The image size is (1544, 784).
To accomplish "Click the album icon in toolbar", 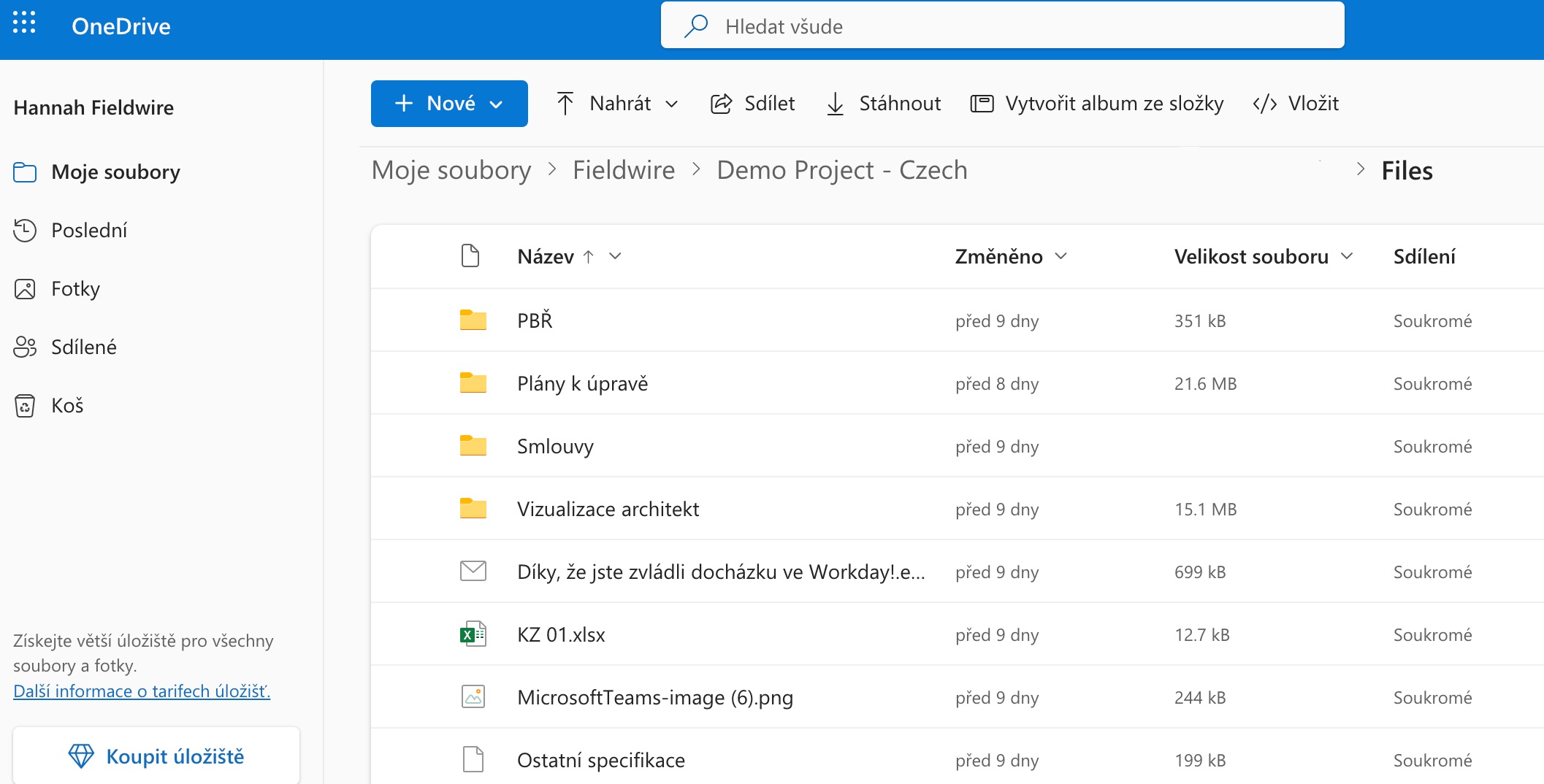I will point(982,104).
